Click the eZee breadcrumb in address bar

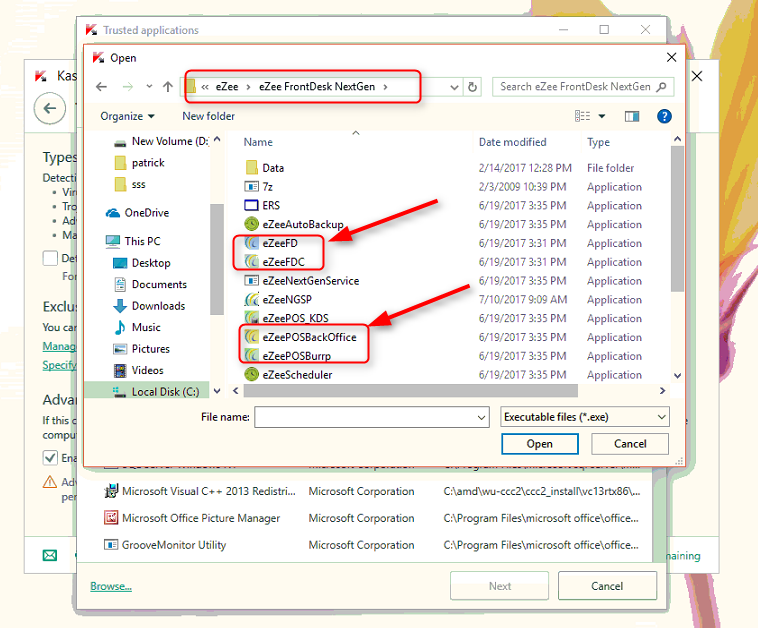coord(227,87)
